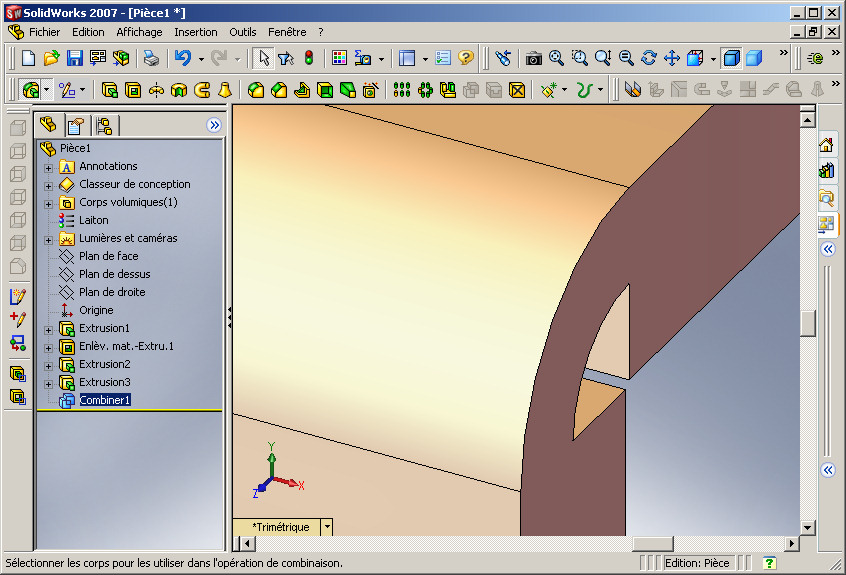Toggle Shaded with edges display
The width and height of the screenshot is (846, 575).
[732, 58]
